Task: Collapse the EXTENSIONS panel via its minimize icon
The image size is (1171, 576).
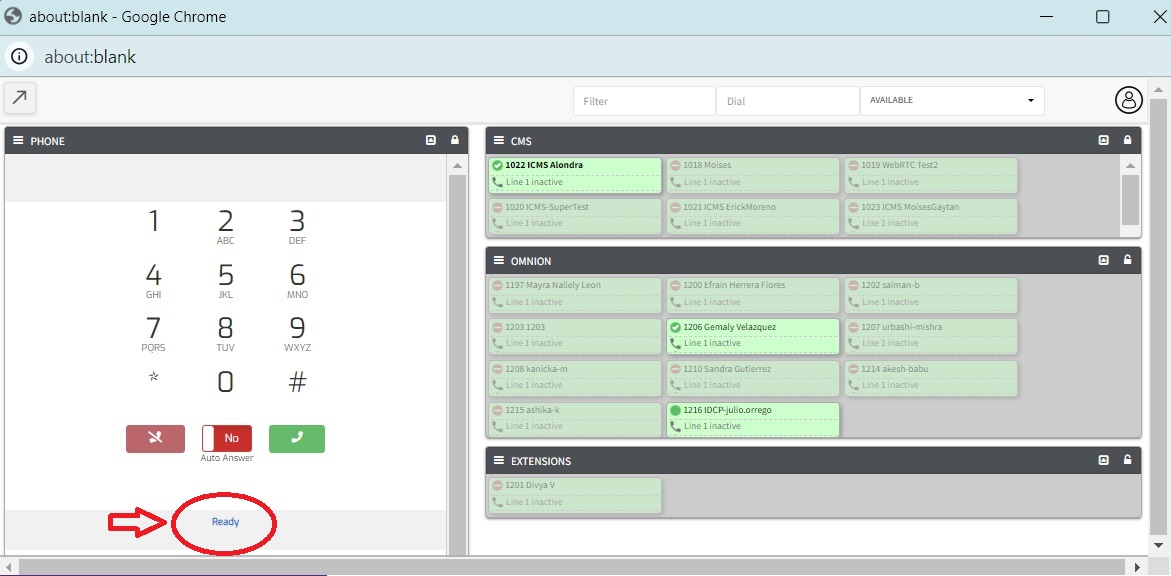Action: point(1104,460)
